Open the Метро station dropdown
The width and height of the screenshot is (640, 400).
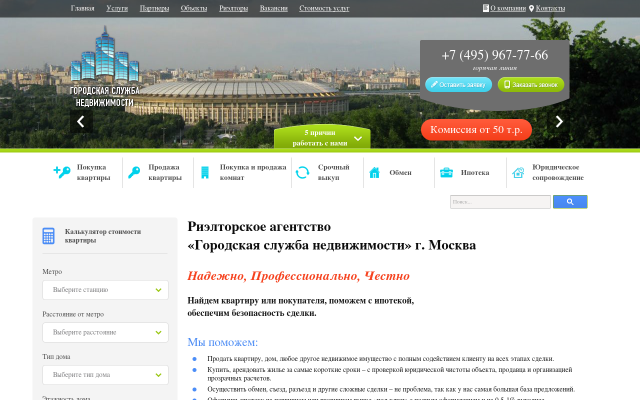coord(105,290)
